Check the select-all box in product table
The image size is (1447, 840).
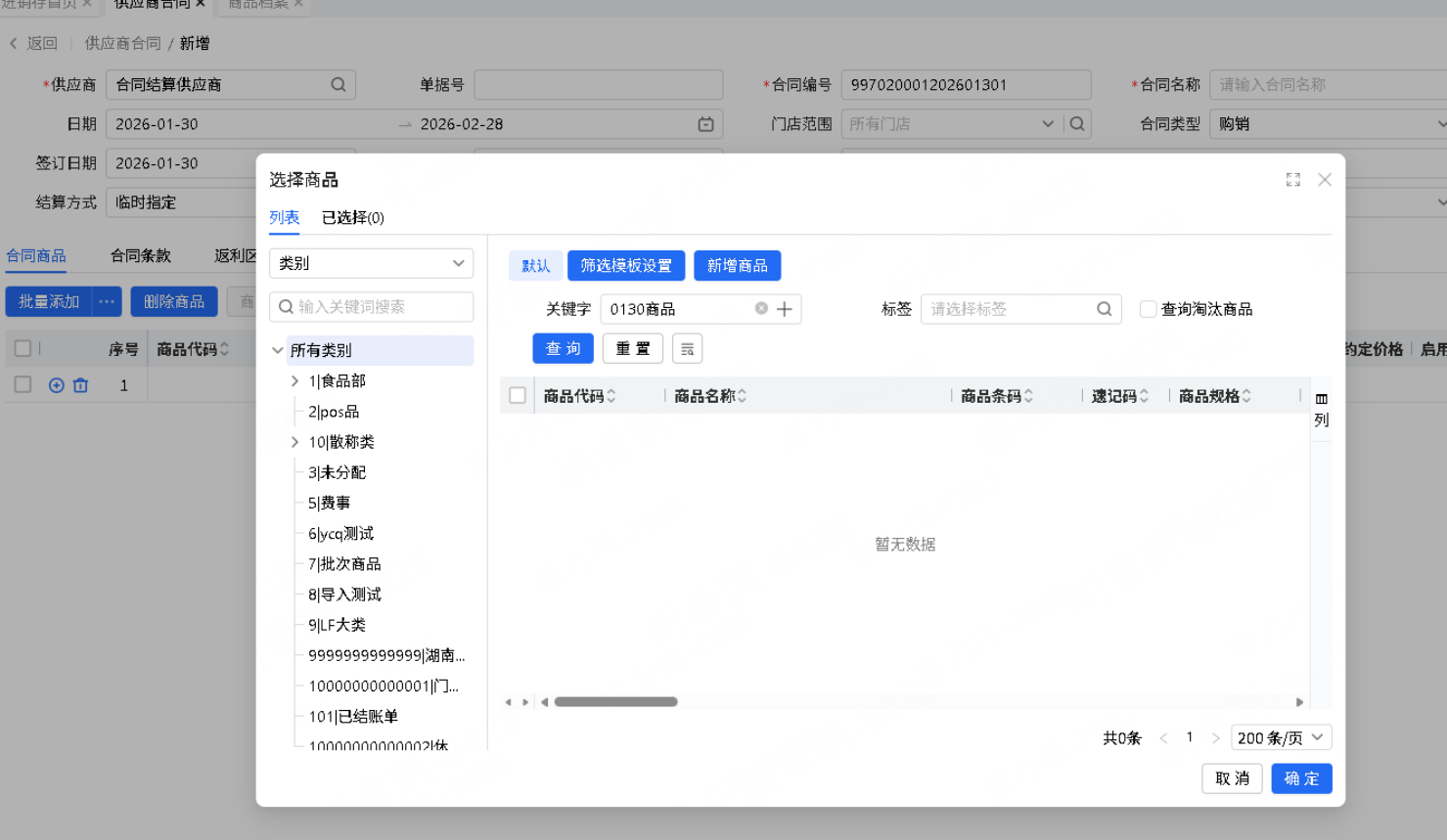(x=518, y=396)
